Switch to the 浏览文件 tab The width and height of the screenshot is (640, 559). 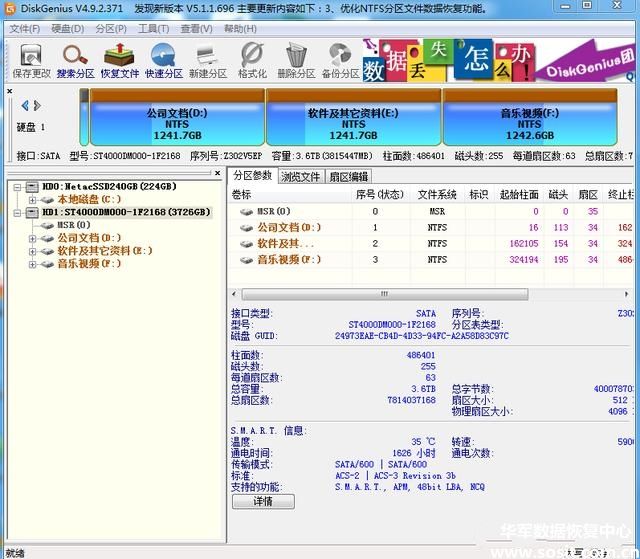[300, 176]
